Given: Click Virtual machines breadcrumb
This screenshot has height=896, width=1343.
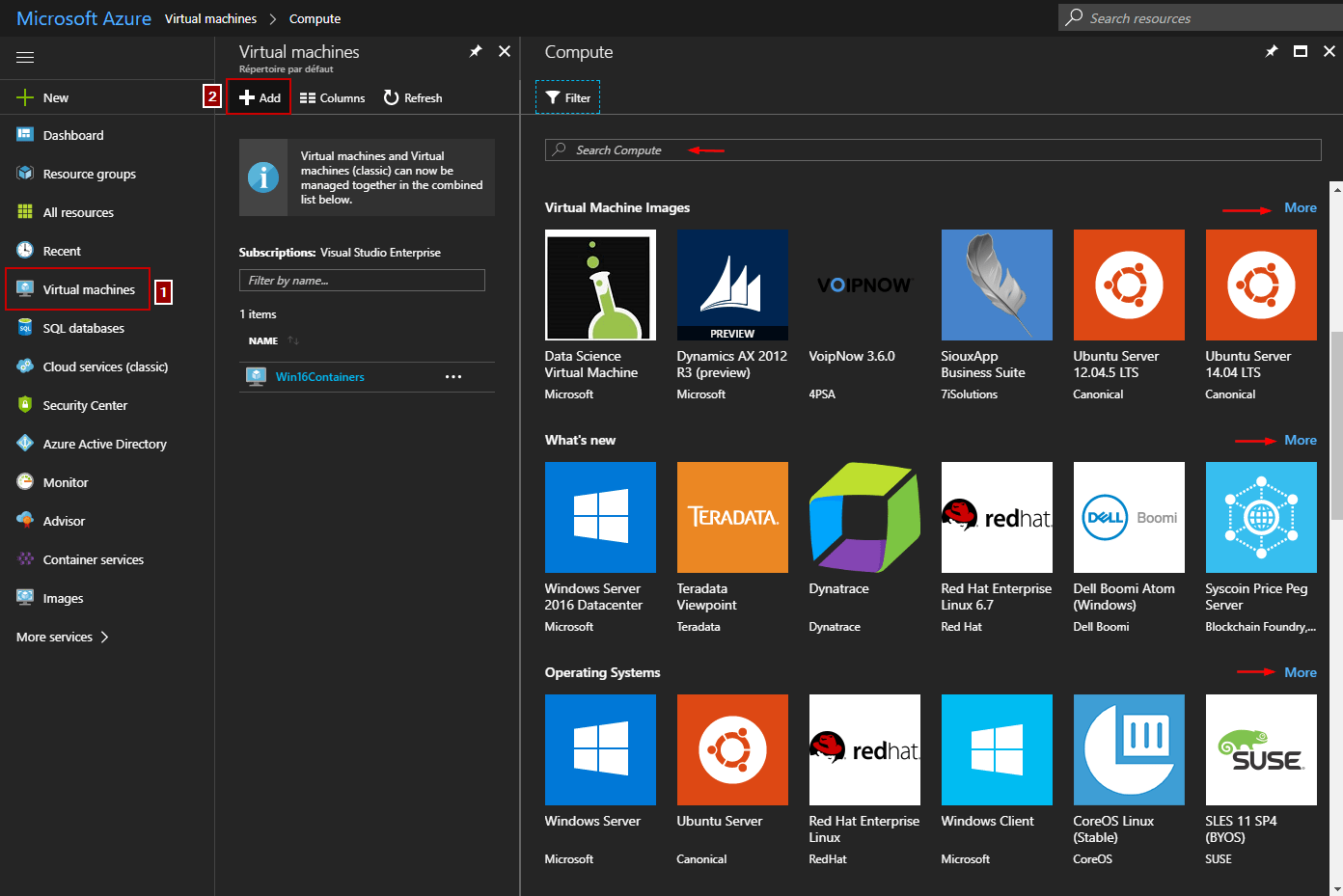Looking at the screenshot, I should tap(210, 18).
